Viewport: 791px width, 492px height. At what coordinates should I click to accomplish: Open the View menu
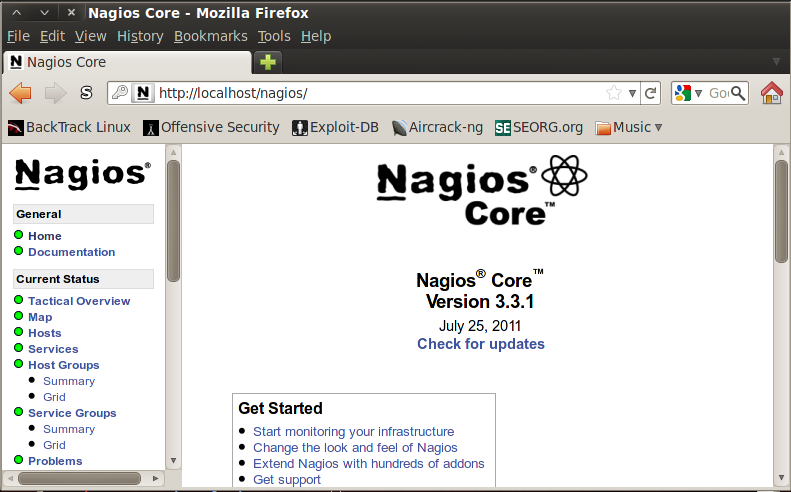coord(91,36)
